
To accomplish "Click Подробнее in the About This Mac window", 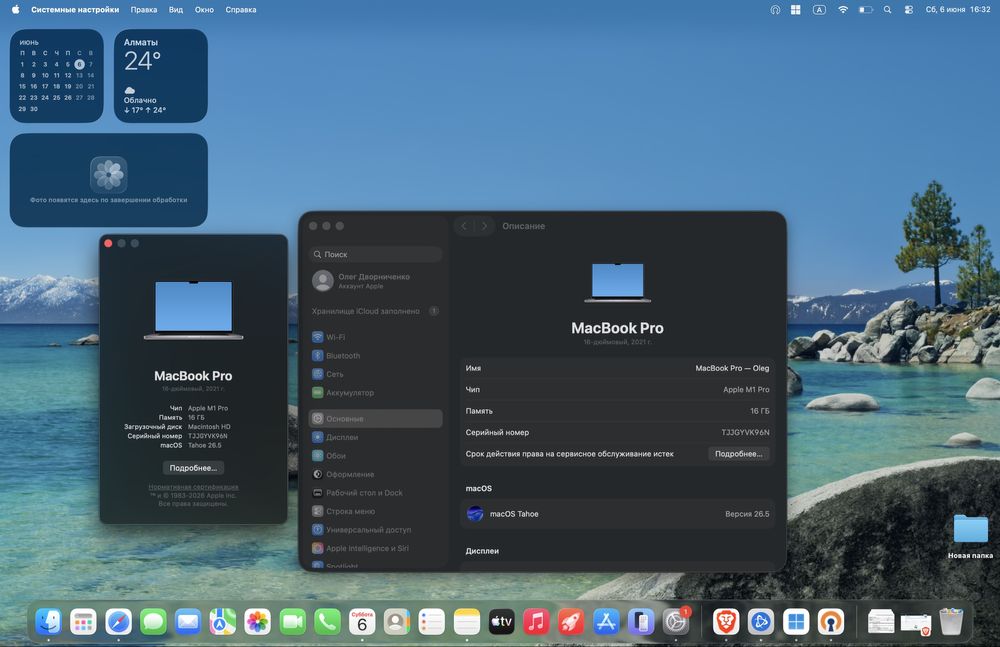I will 193,468.
